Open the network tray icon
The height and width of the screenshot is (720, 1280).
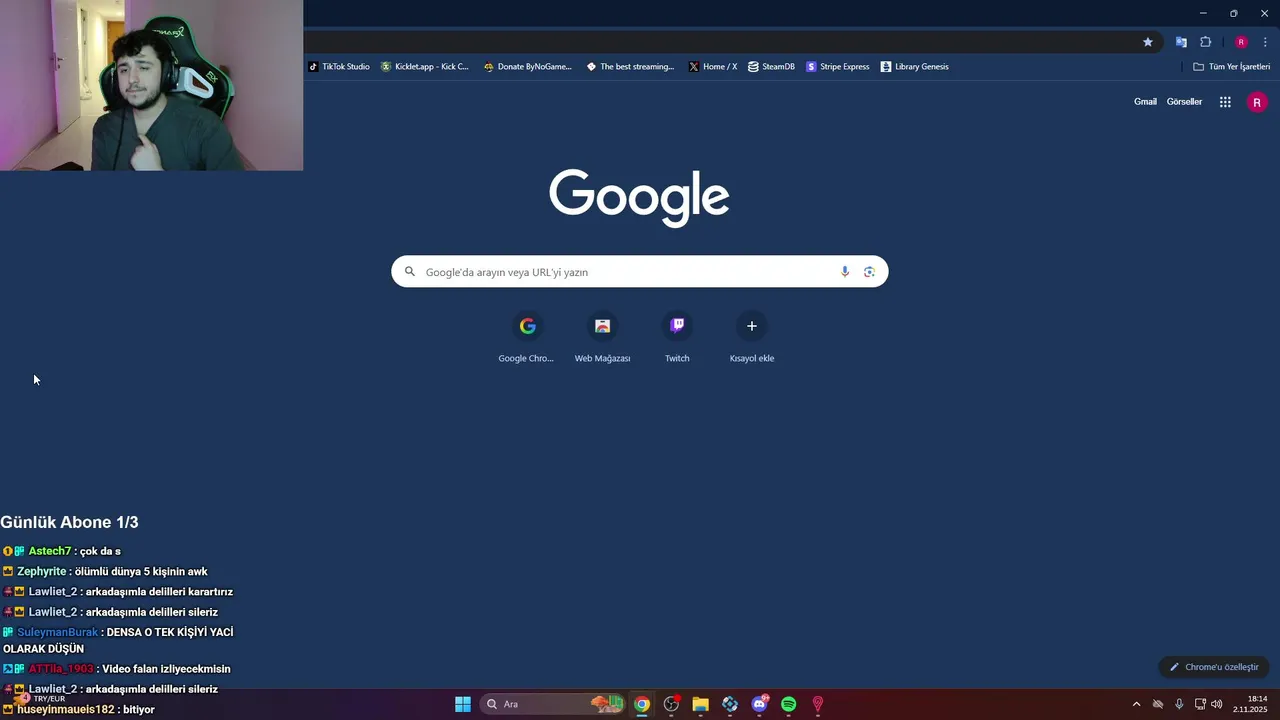pyautogui.click(x=1200, y=704)
